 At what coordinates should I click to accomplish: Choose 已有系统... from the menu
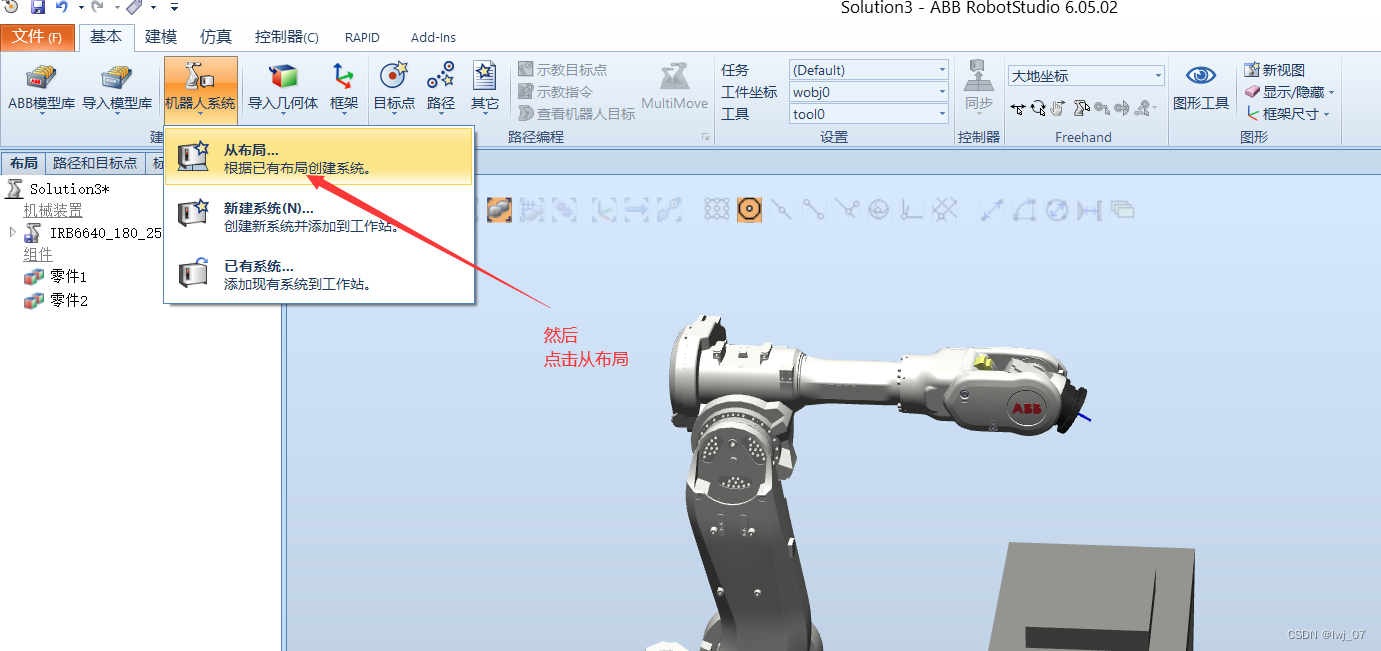coord(318,274)
